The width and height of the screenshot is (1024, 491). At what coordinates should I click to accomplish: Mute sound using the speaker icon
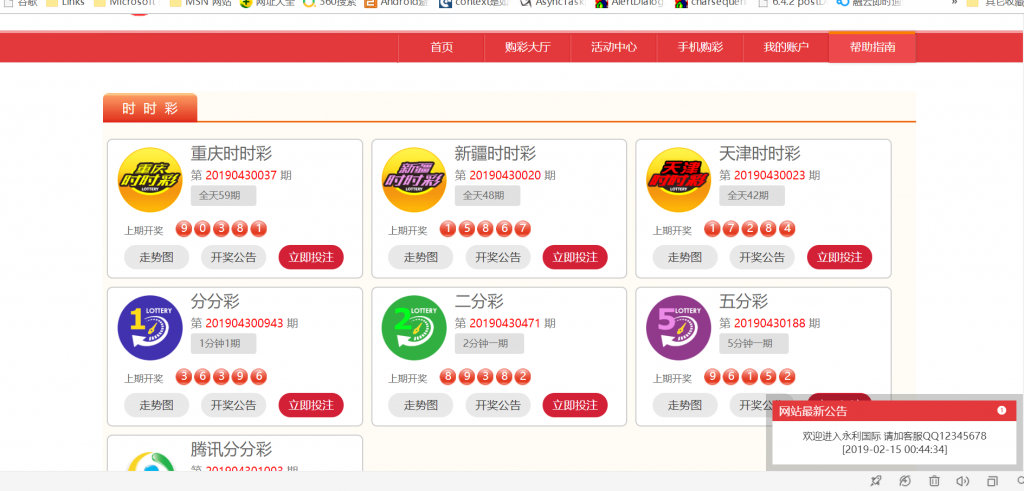click(x=962, y=481)
